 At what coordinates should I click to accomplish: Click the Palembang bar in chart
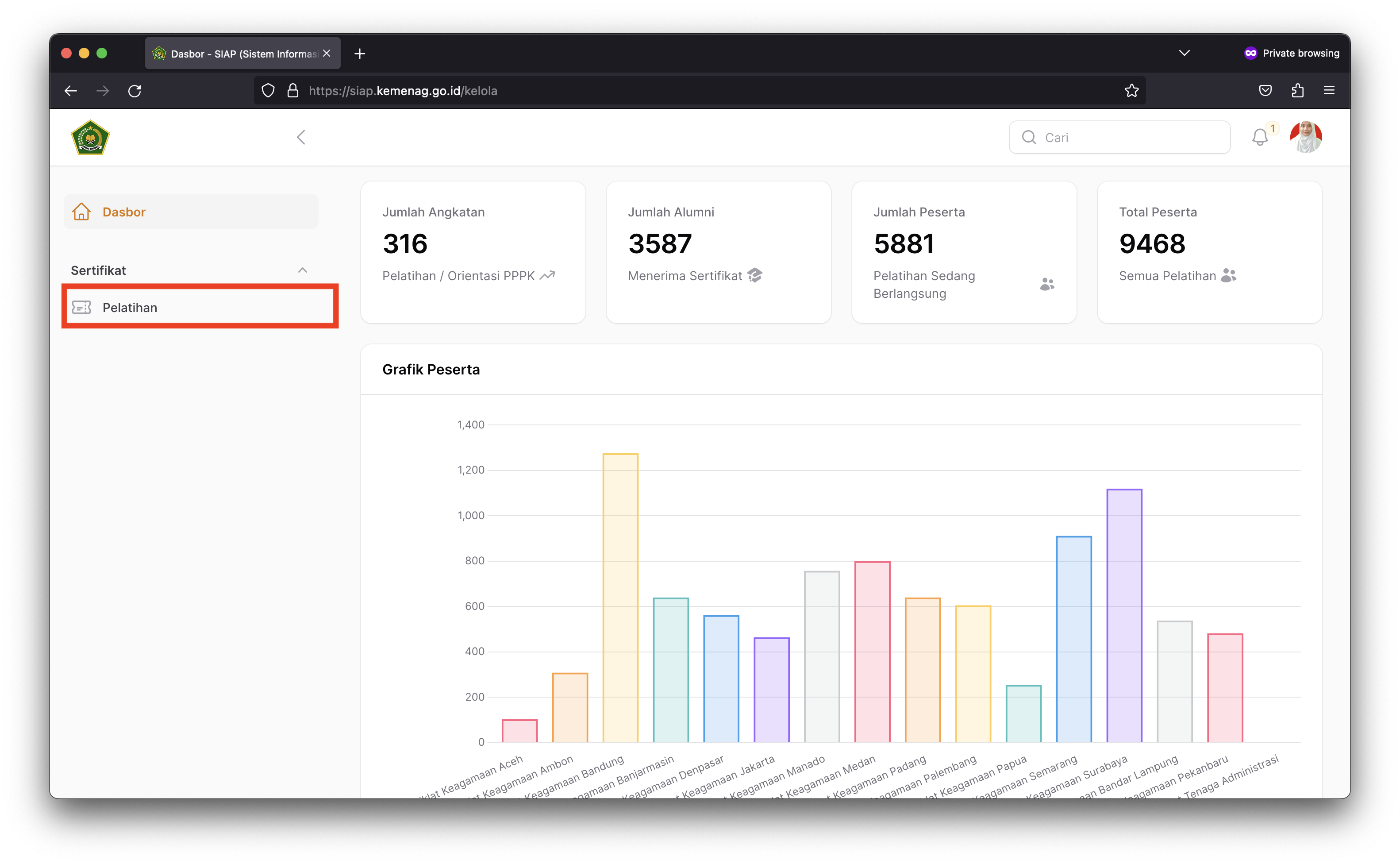tap(973, 674)
